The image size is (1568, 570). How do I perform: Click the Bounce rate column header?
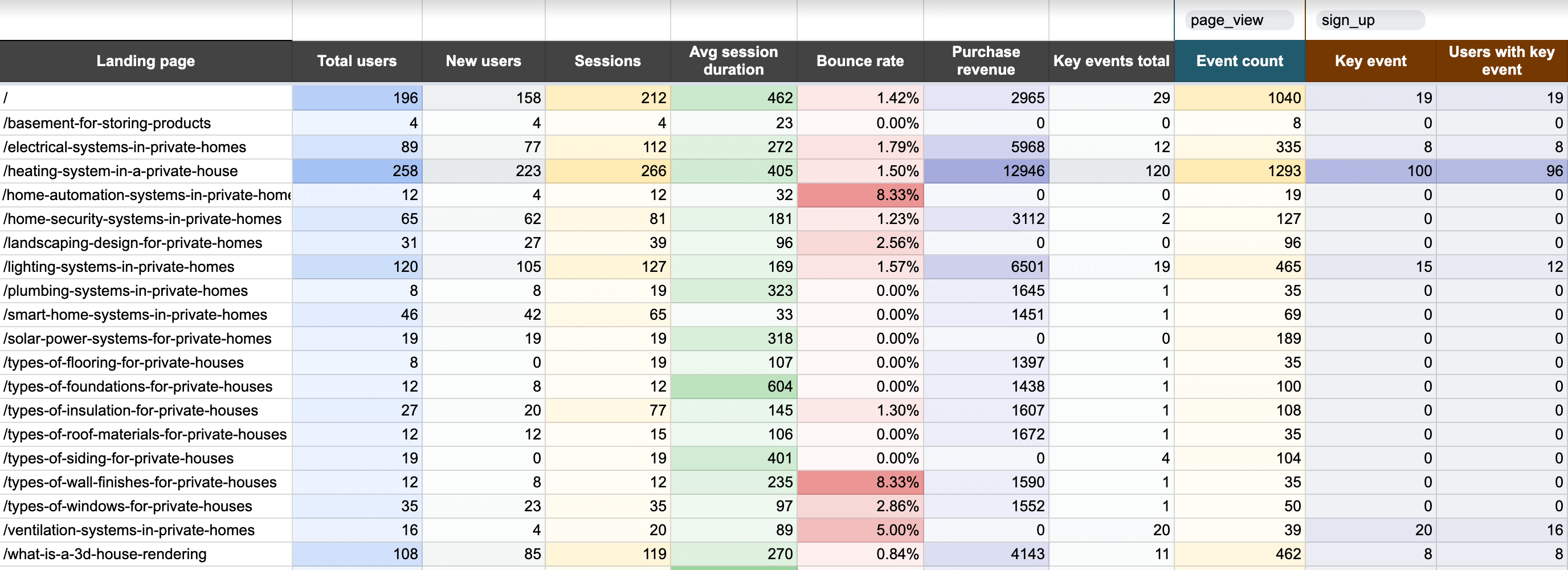pos(859,61)
